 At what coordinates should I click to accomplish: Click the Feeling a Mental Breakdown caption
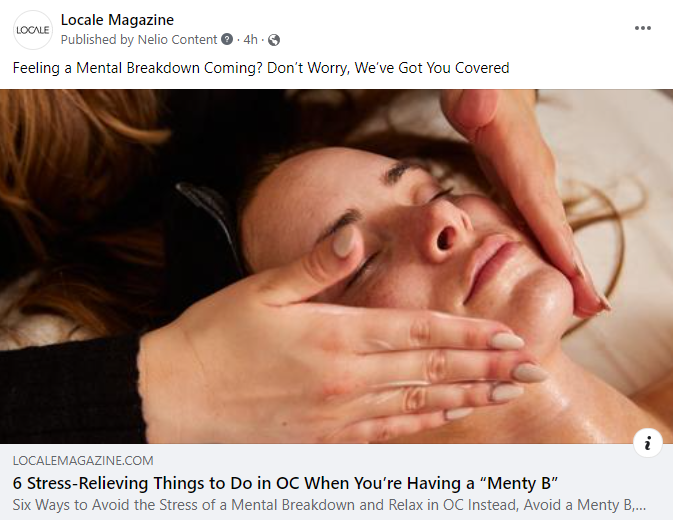coord(261,68)
